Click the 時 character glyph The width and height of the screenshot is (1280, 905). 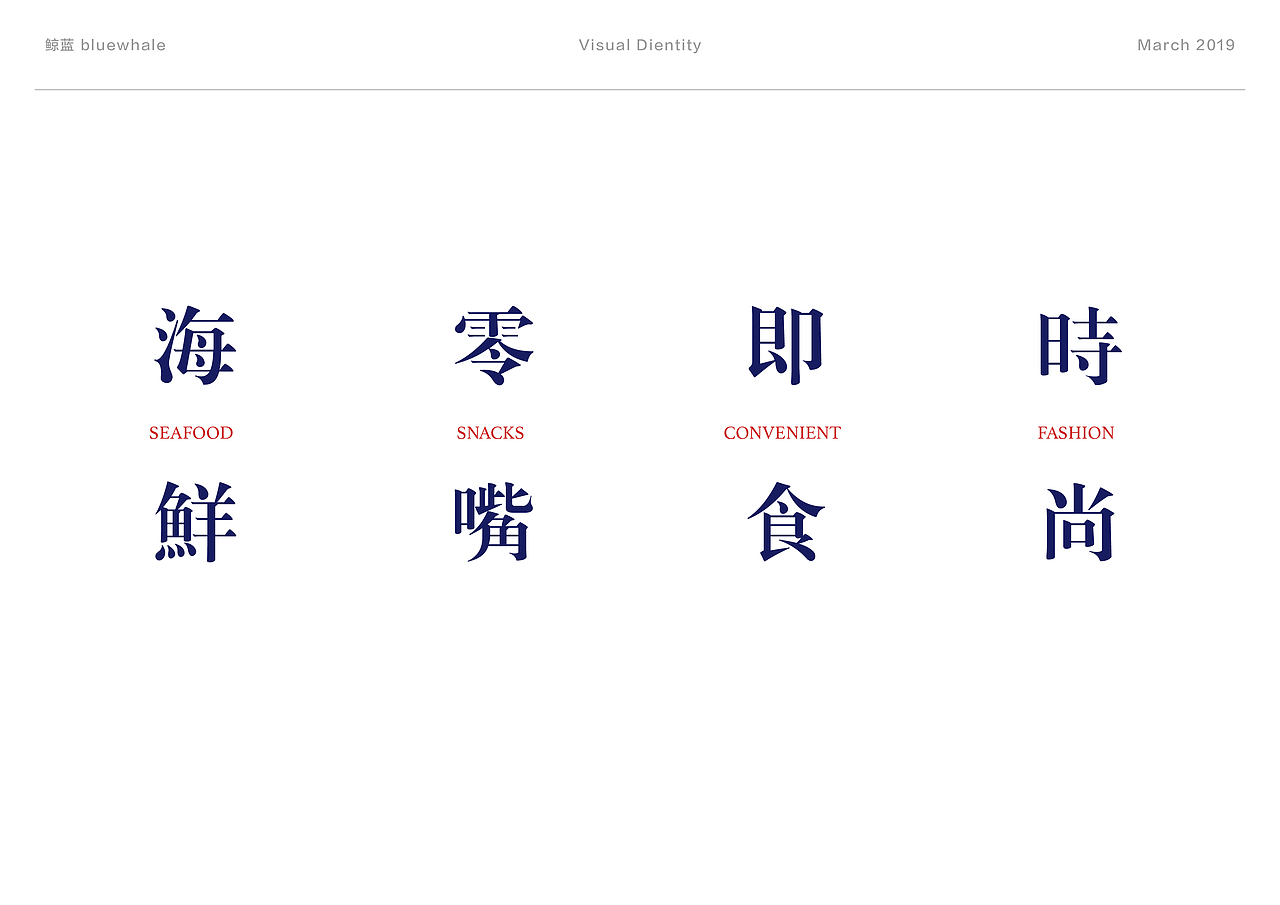tap(1077, 345)
